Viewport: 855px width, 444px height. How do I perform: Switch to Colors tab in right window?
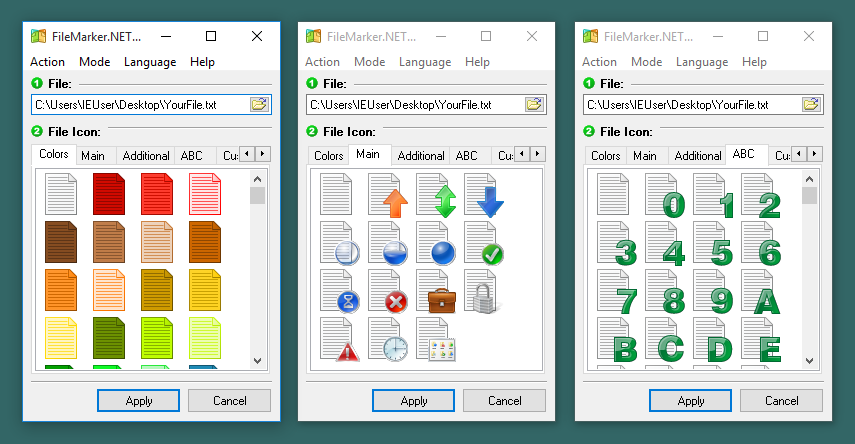(x=606, y=156)
